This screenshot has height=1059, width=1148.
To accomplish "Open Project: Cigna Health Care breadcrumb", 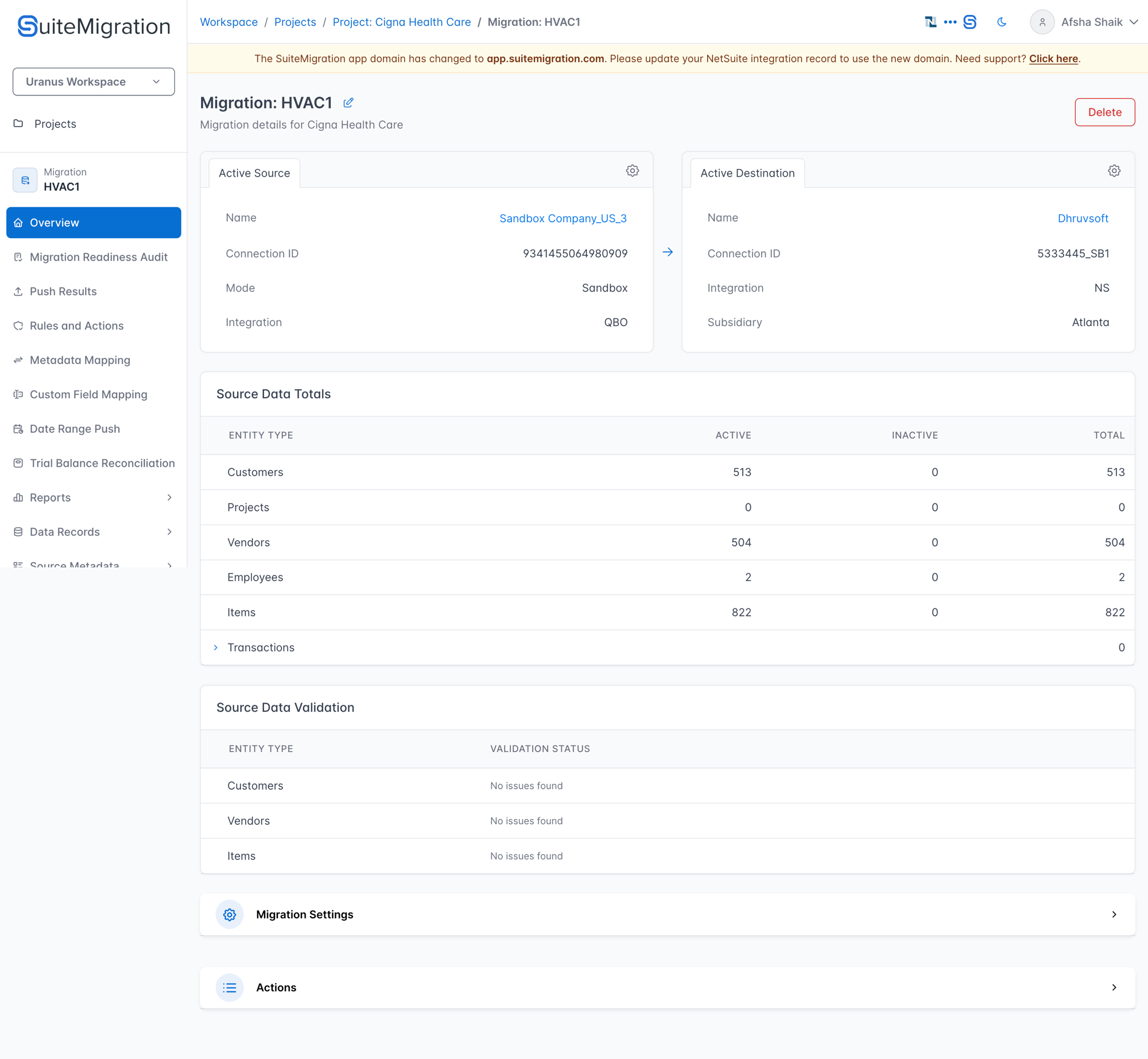I will (402, 22).
